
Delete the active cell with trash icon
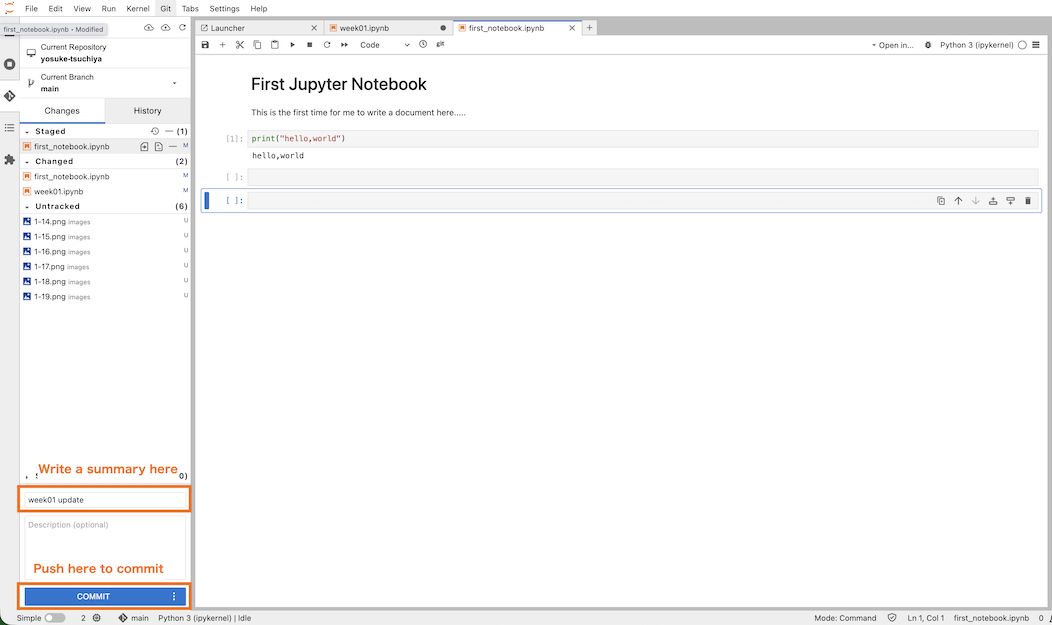(x=1027, y=201)
